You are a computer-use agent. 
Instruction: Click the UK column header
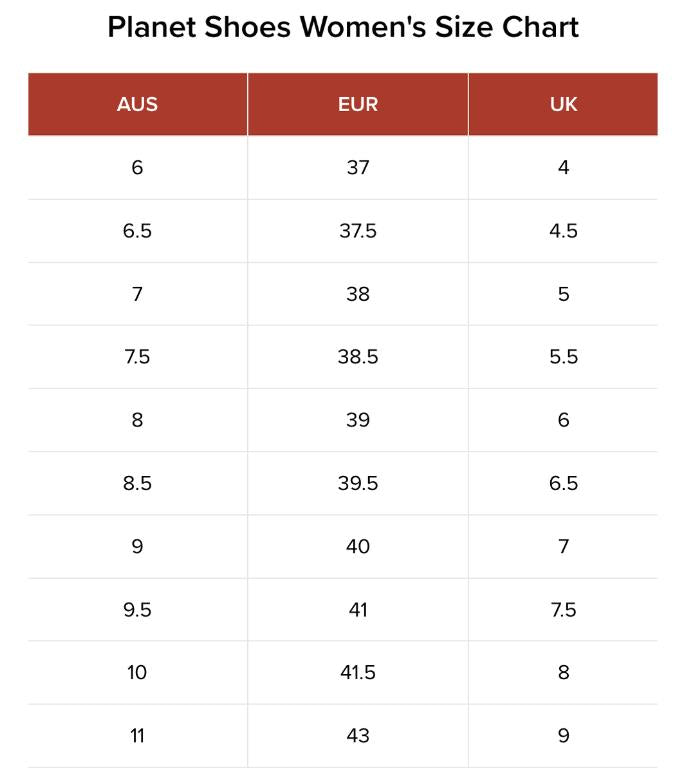563,104
